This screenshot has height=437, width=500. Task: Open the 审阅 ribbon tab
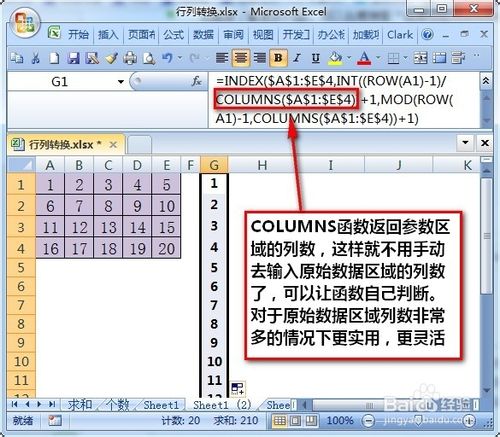(x=233, y=34)
